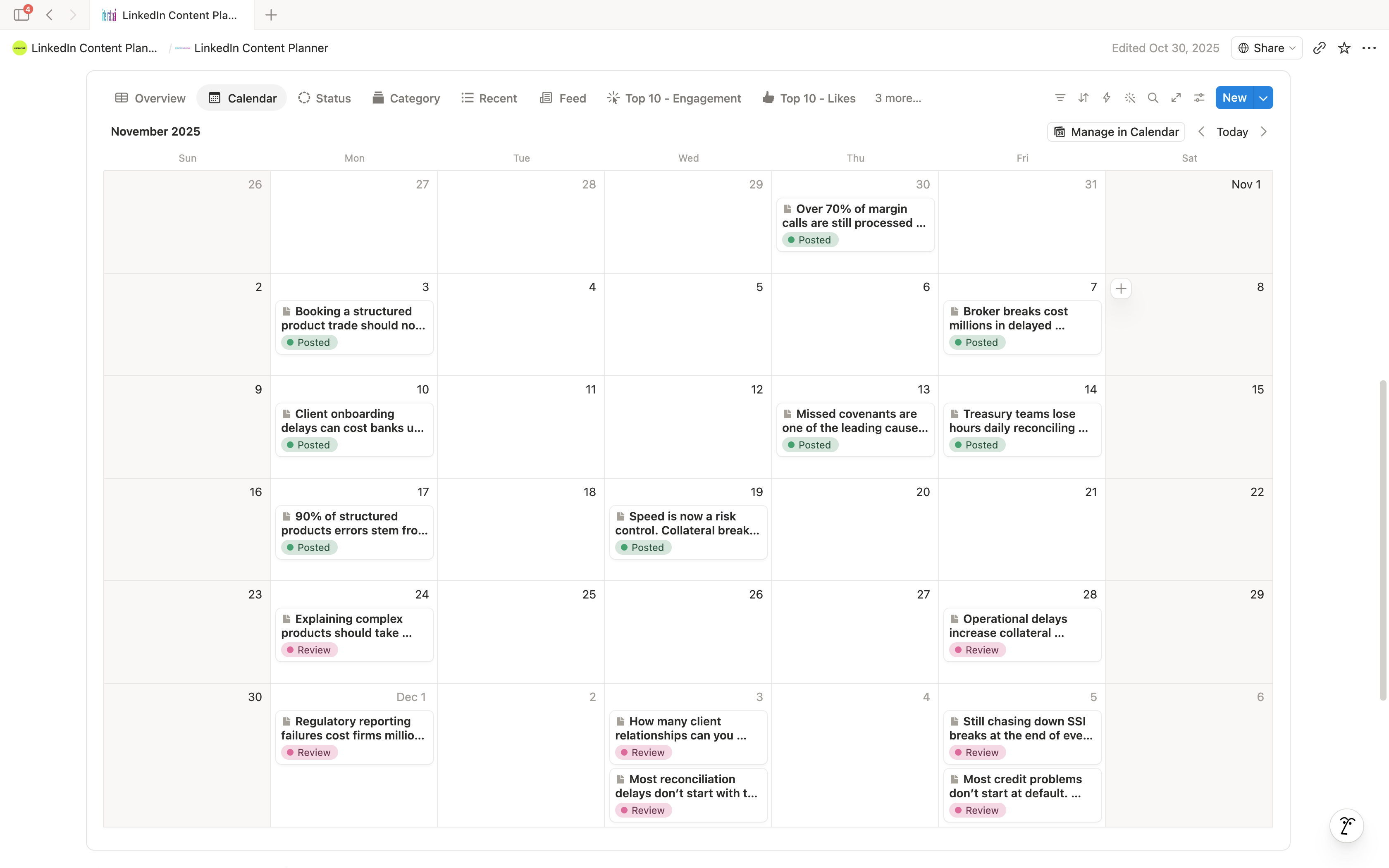Image resolution: width=1389 pixels, height=868 pixels.
Task: Click the Manage in Calendar button
Action: 1116,132
